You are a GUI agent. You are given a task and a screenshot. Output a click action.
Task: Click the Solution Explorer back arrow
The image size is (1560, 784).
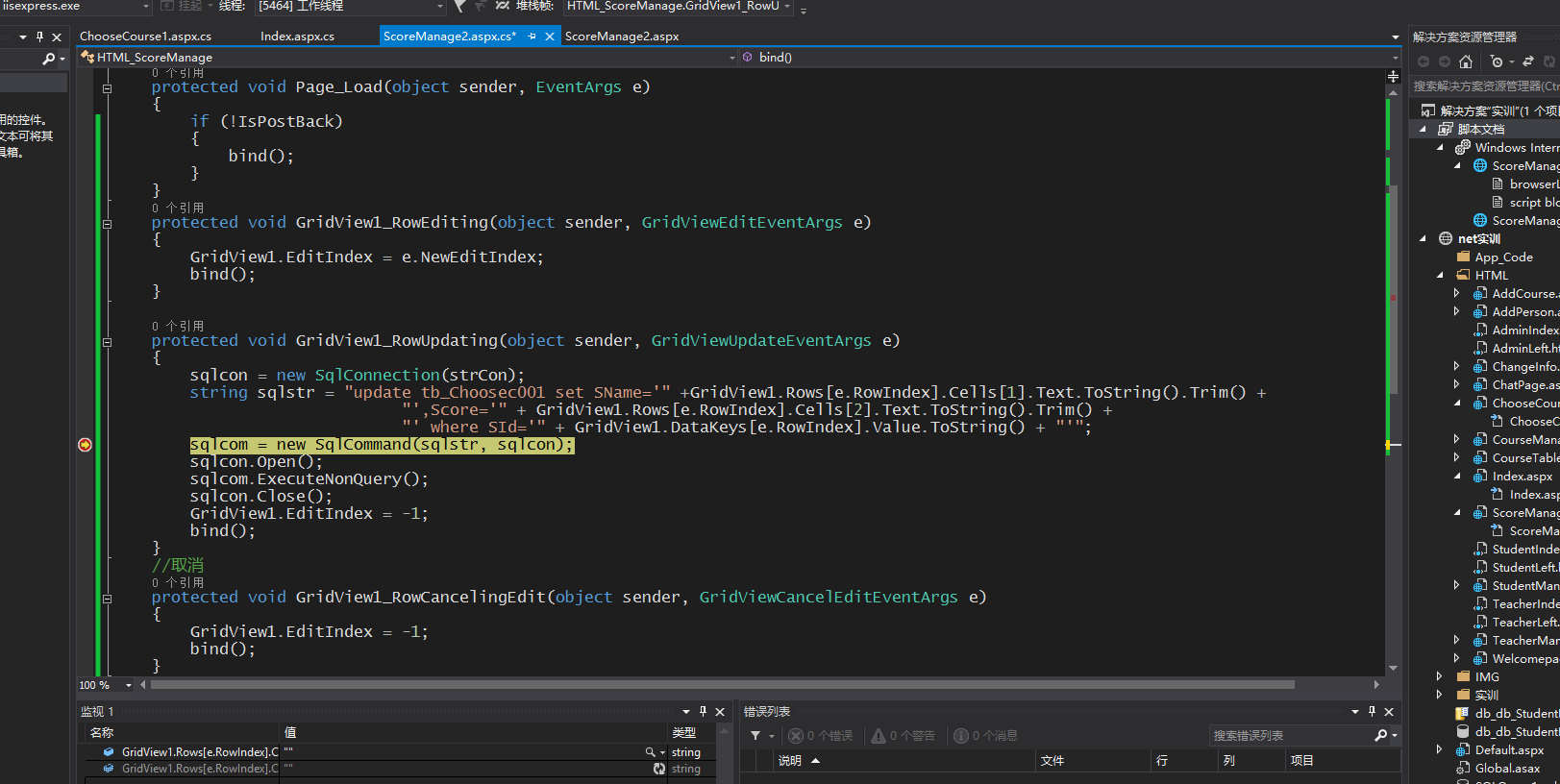pyautogui.click(x=1424, y=61)
